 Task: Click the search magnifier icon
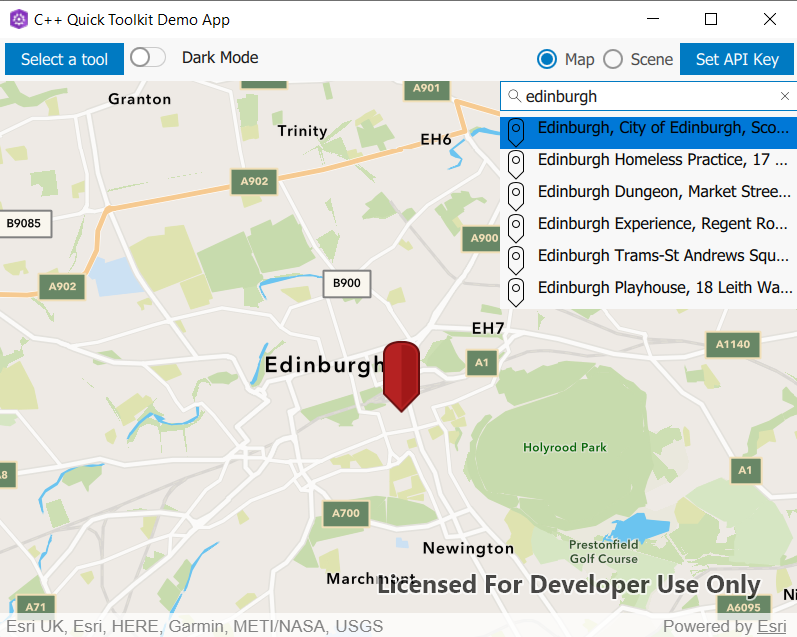pyautogui.click(x=514, y=96)
